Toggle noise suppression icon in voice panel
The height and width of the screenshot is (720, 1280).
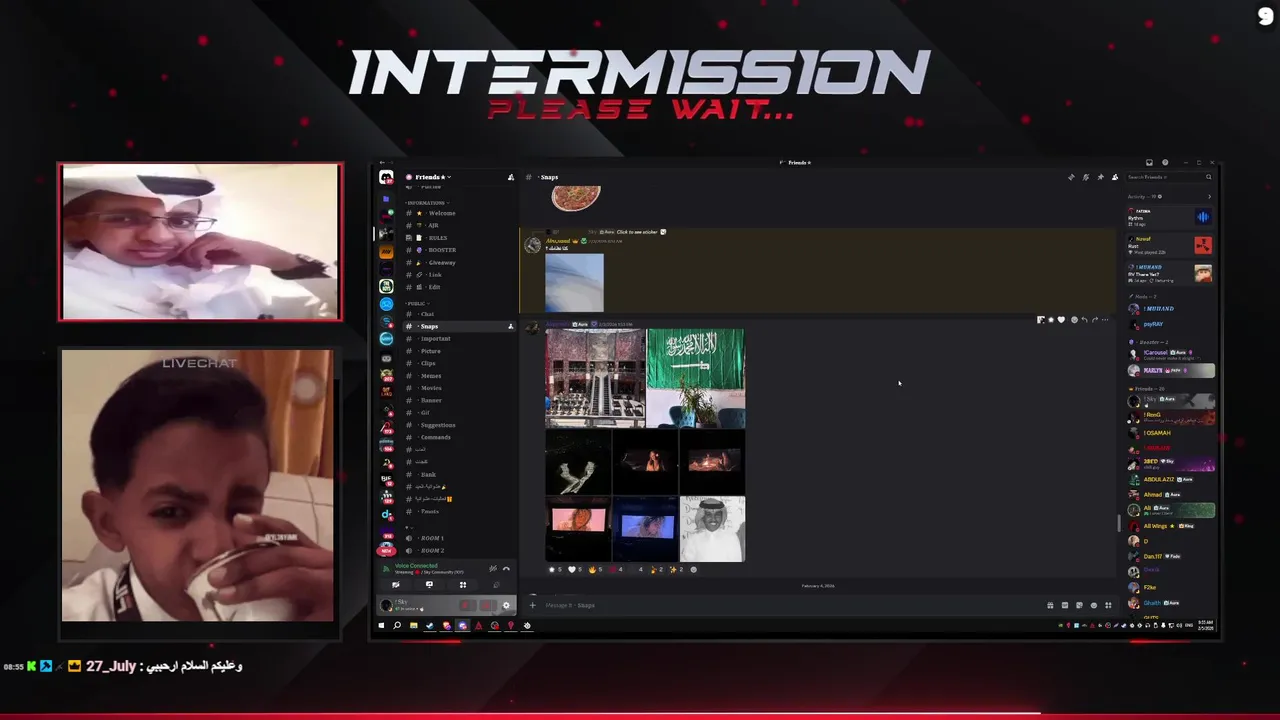(x=493, y=568)
